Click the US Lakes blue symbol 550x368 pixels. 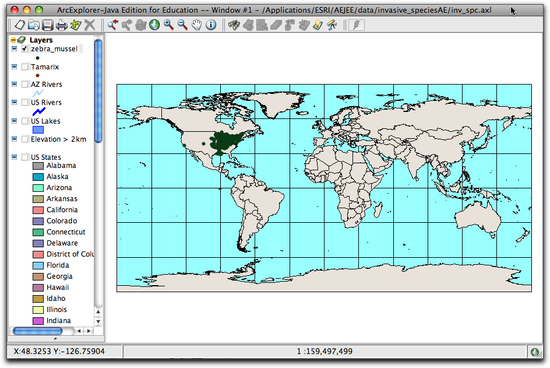point(38,130)
